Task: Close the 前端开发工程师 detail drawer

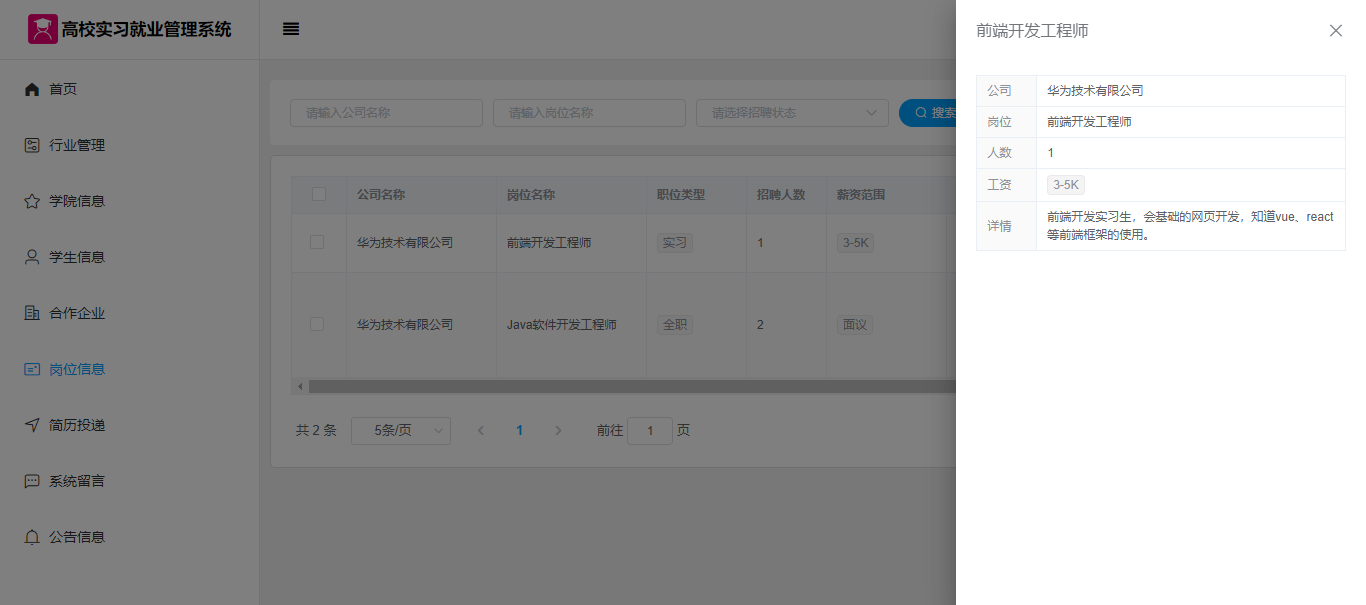Action: 1335,31
